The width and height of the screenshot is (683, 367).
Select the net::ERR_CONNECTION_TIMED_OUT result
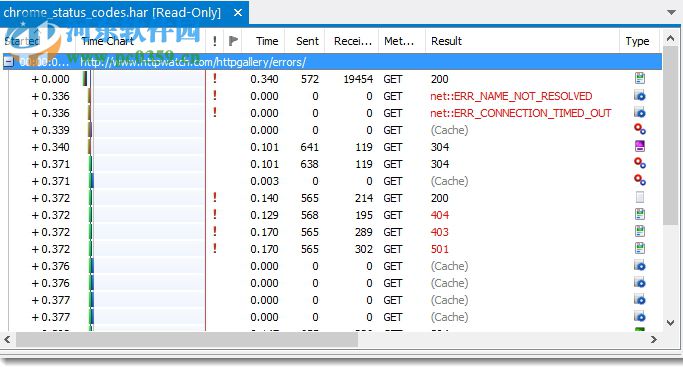point(521,113)
